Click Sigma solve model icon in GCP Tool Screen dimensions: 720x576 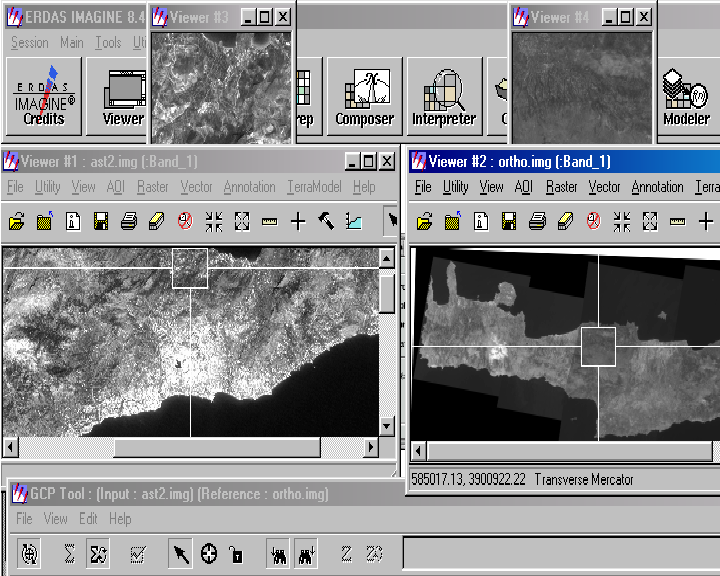point(69,554)
